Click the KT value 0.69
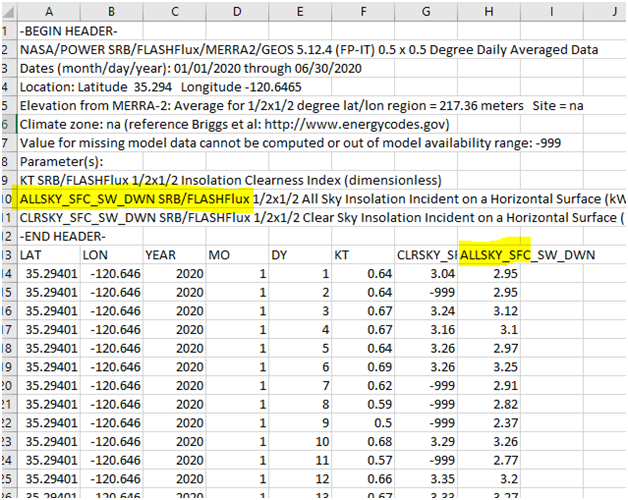The width and height of the screenshot is (628, 500). click(363, 367)
